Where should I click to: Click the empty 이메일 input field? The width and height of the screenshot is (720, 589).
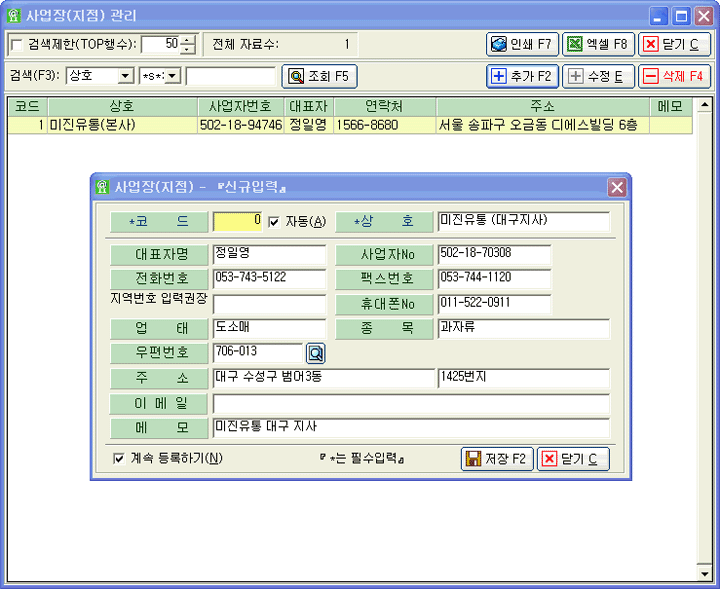point(411,404)
